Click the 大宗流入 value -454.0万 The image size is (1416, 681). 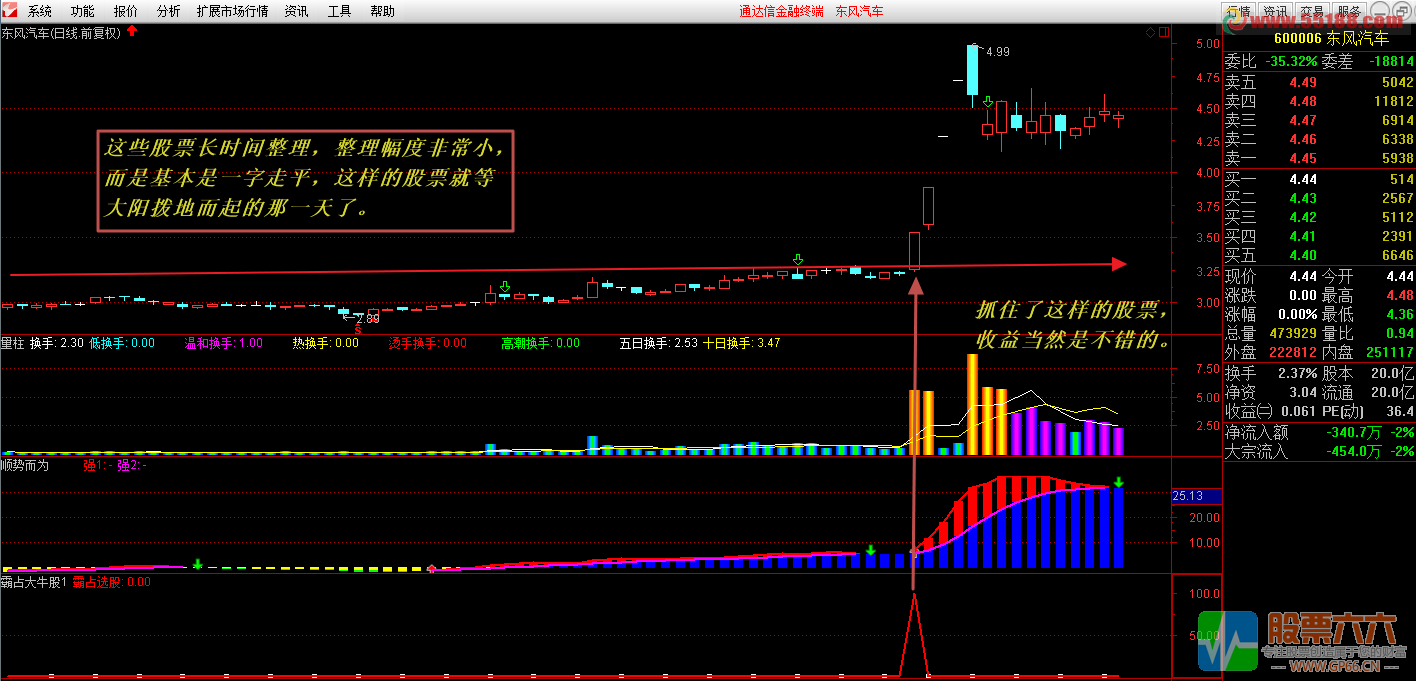click(1353, 451)
